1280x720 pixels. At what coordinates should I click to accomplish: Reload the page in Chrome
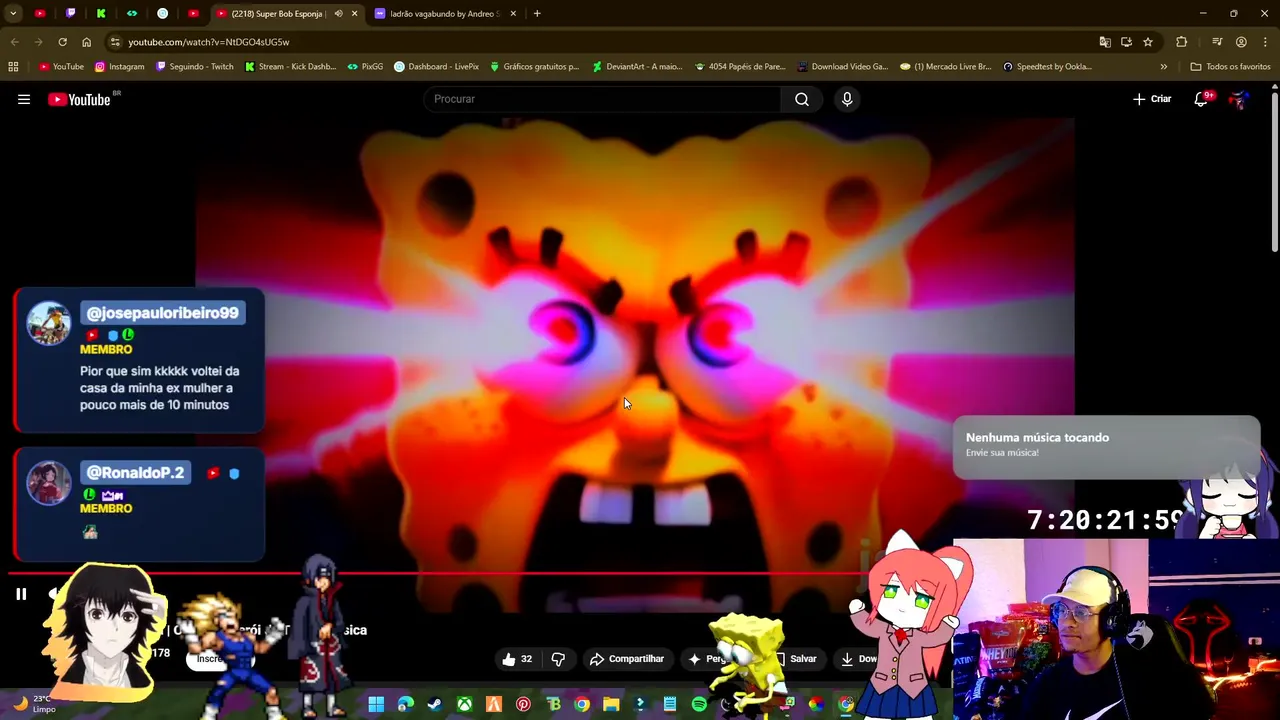point(62,42)
